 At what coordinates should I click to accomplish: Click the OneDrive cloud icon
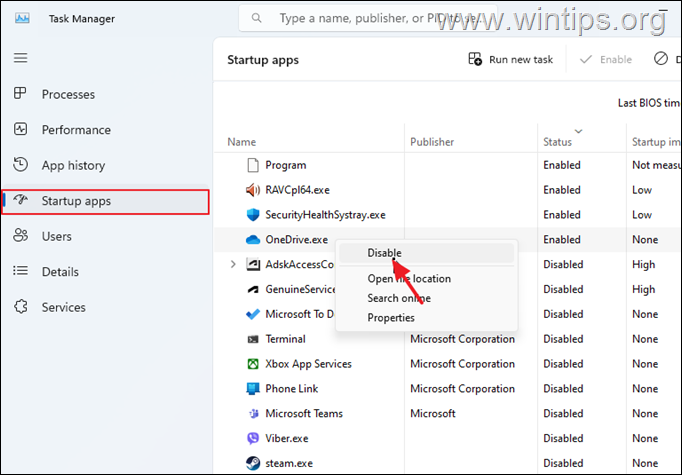coord(253,240)
